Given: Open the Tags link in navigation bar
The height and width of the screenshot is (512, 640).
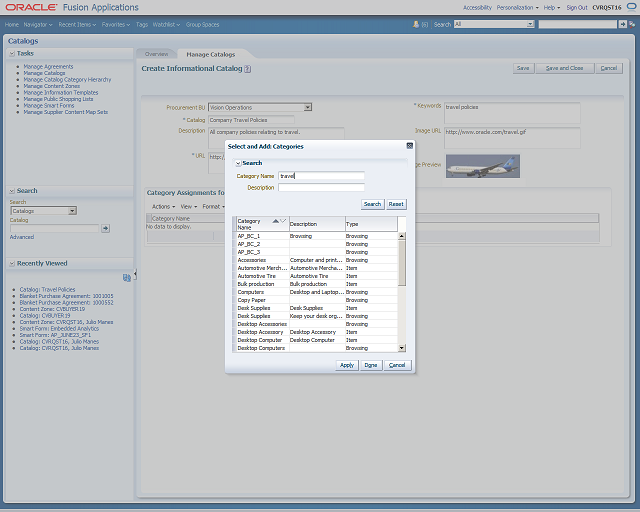Looking at the screenshot, I should (142, 24).
